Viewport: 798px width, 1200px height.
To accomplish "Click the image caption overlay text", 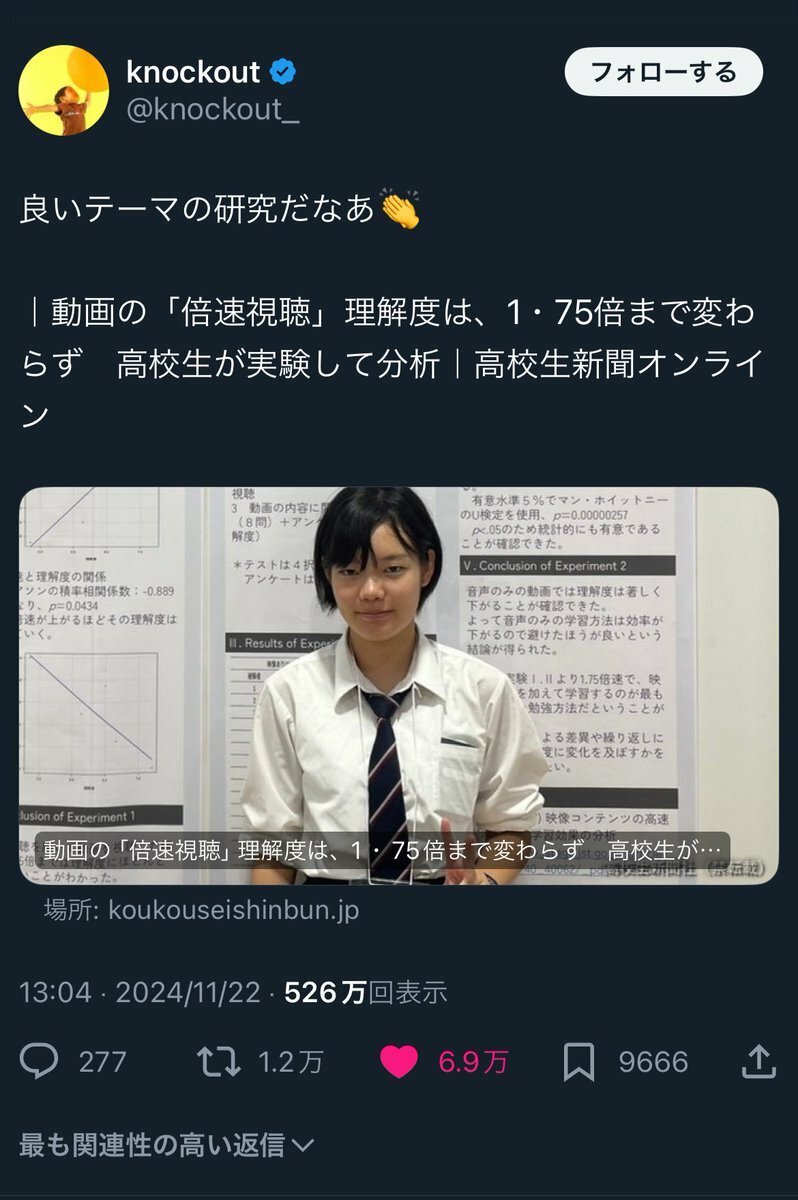I will pos(383,851).
